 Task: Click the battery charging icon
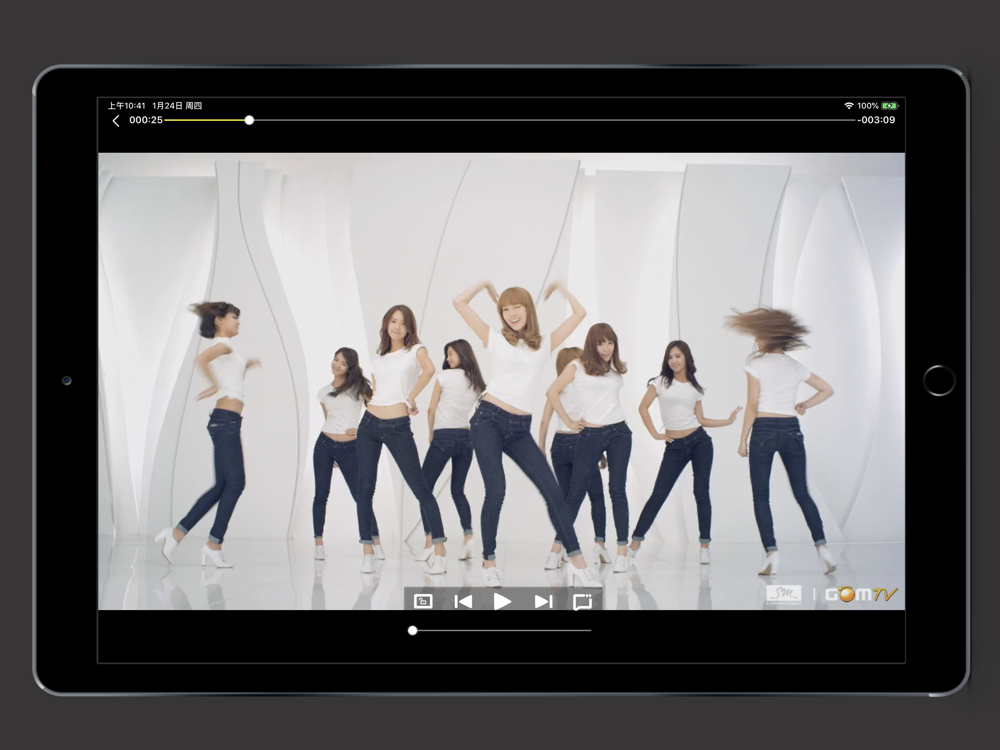(x=890, y=105)
